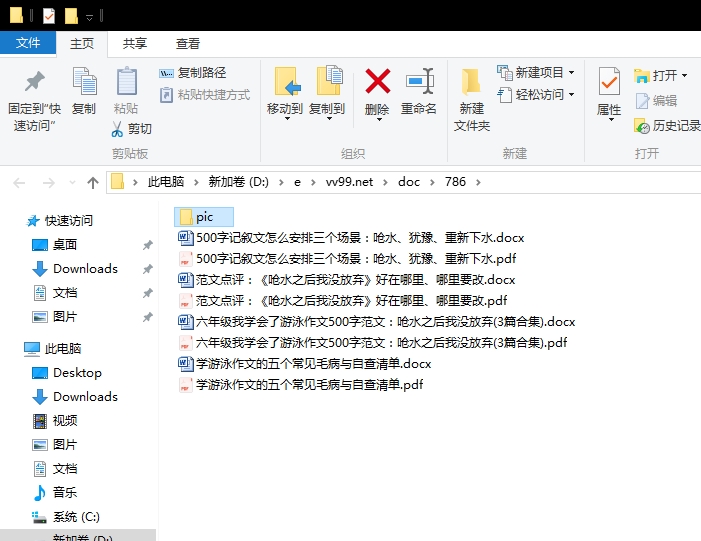Image resolution: width=701 pixels, height=541 pixels.
Task: Click Copy path in the clipboard group
Action: [193, 72]
